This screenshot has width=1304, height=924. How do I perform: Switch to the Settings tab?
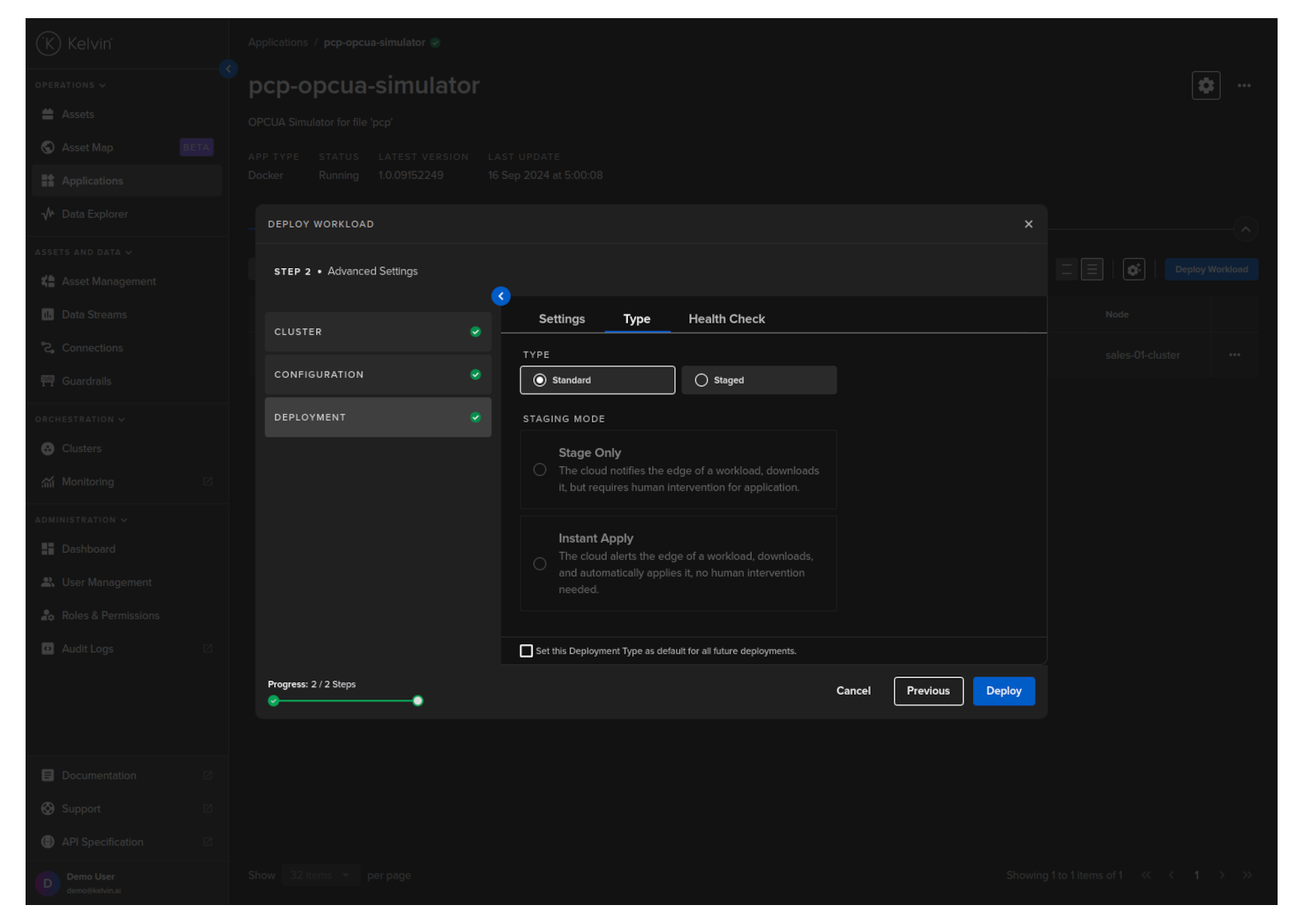coord(561,319)
